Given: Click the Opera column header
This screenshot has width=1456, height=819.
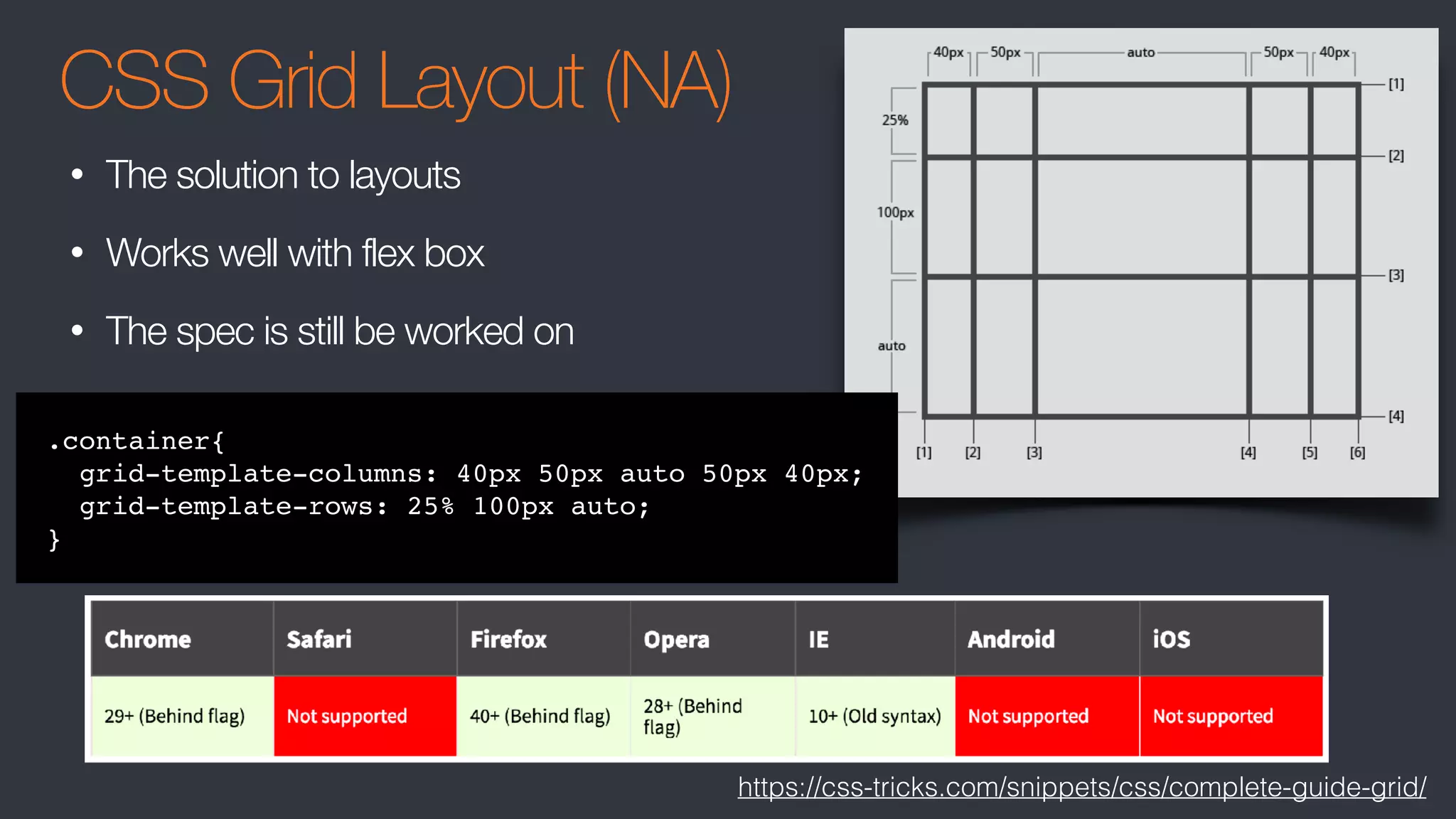Looking at the screenshot, I should click(x=676, y=639).
